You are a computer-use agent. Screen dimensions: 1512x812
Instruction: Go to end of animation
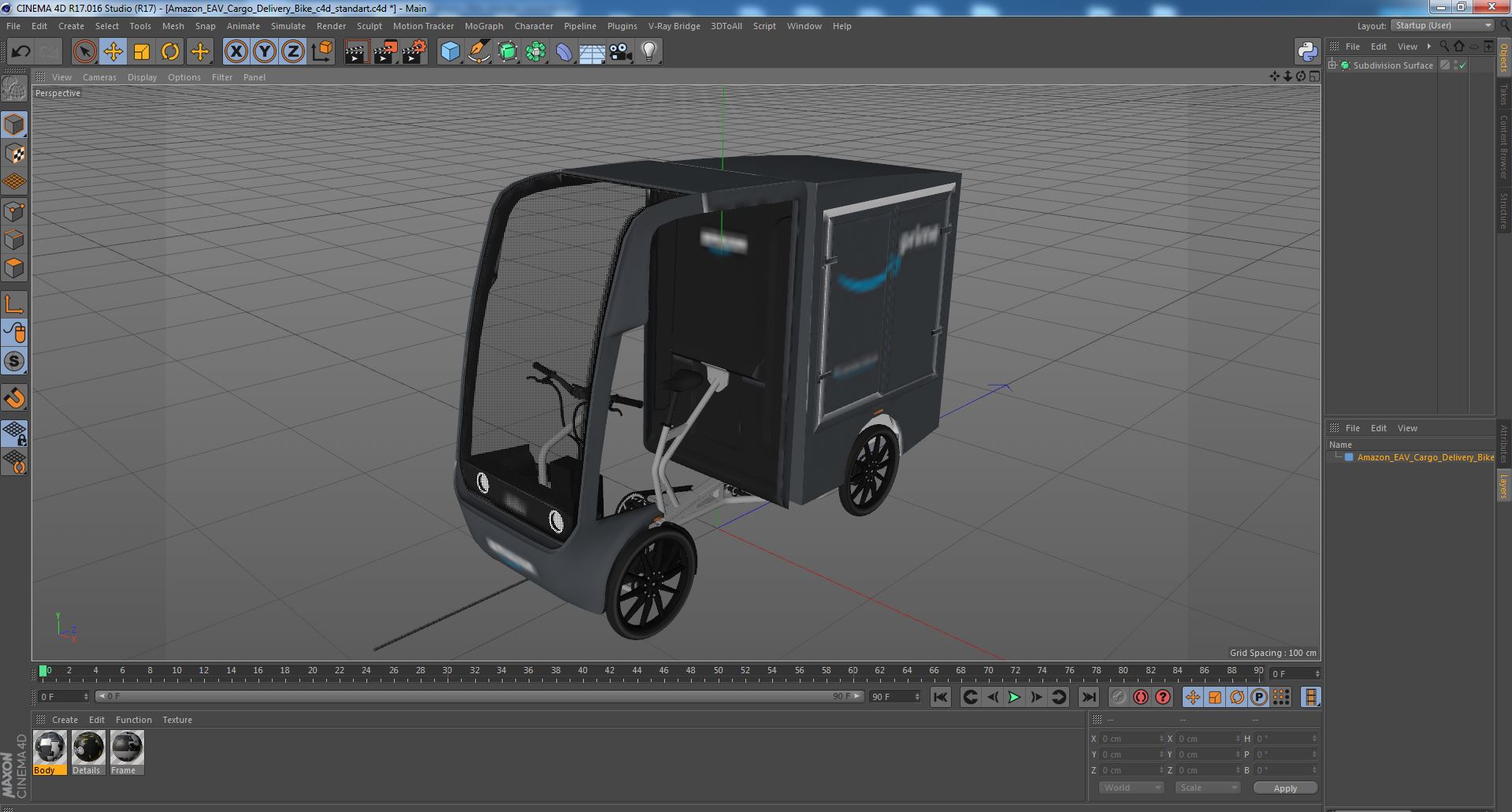1088,697
